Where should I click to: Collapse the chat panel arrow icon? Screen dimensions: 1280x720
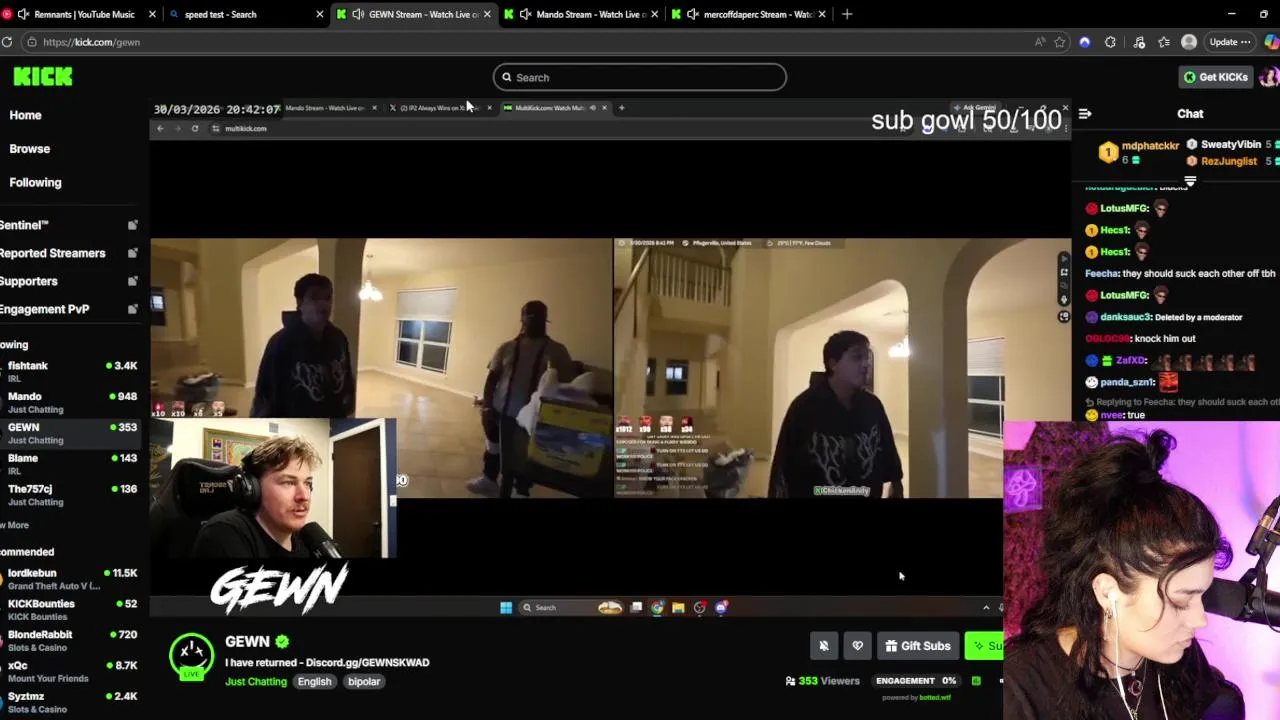[x=1085, y=114]
